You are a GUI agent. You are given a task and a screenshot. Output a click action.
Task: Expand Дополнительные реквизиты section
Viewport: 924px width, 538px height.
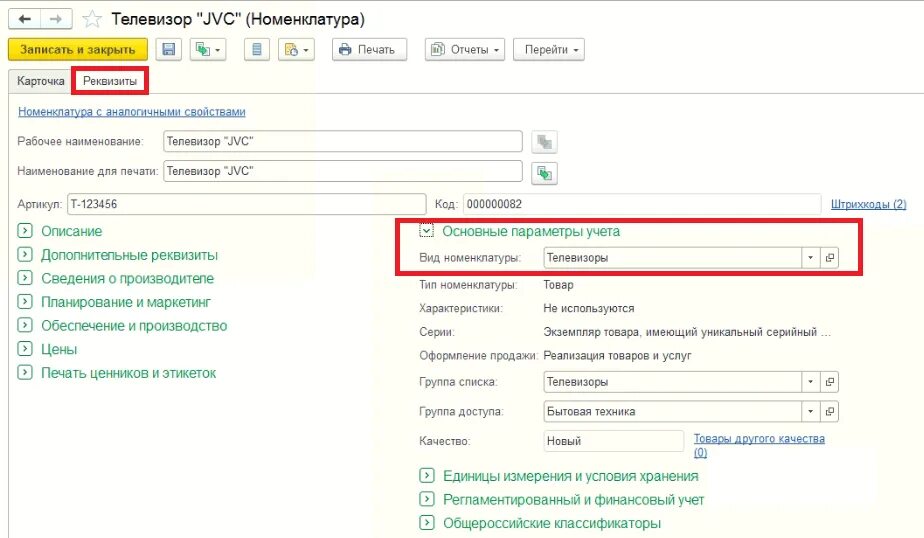tap(25, 254)
